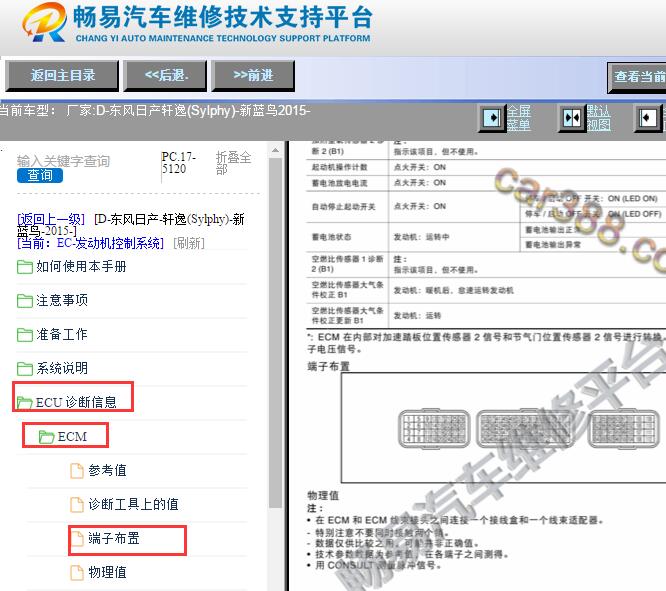Click the 查看当前 button
This screenshot has height=591, width=666.
point(637,77)
